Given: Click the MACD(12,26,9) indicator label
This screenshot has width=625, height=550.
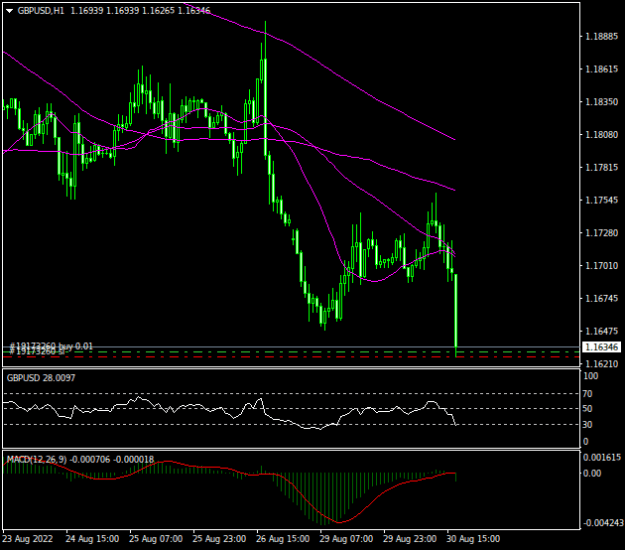Looking at the screenshot, I should tap(37, 460).
